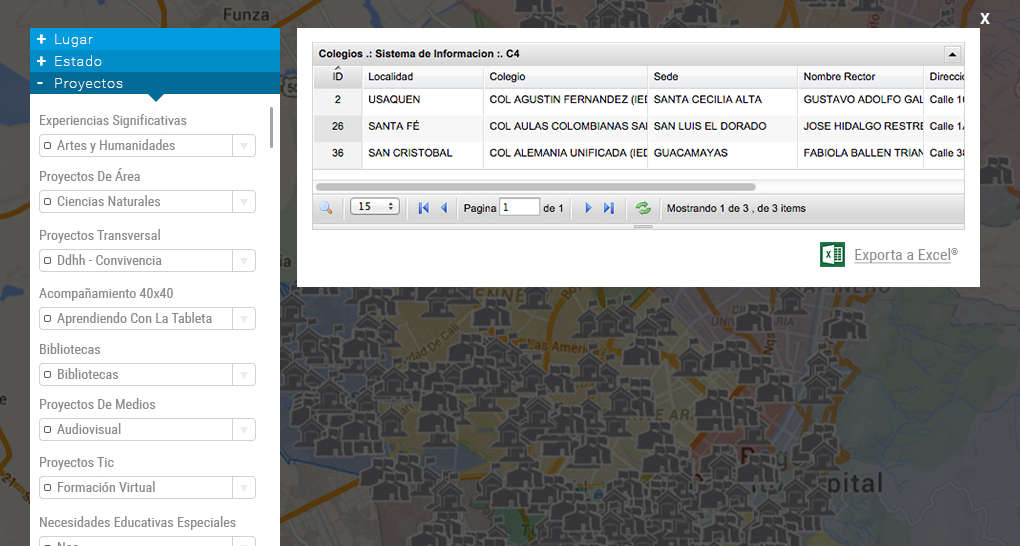Sort table by Colegio column header

507,77
